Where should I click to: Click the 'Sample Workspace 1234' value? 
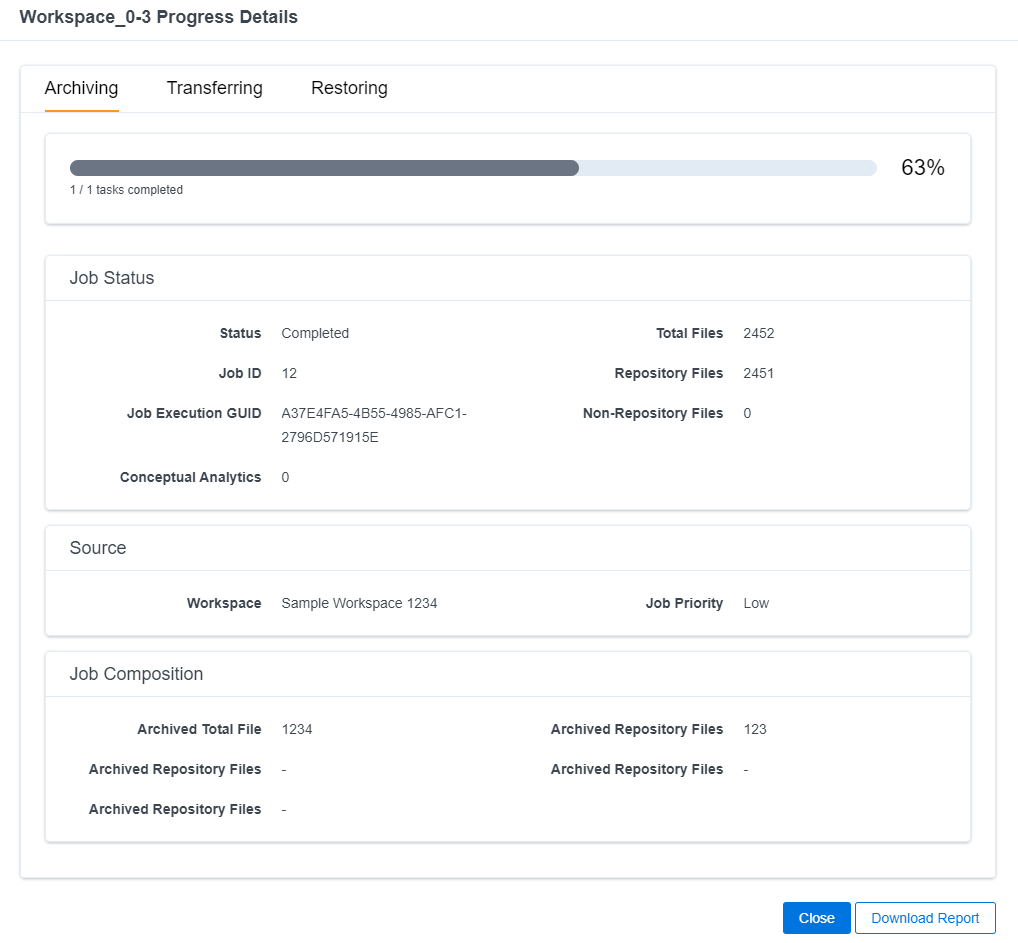(x=359, y=603)
